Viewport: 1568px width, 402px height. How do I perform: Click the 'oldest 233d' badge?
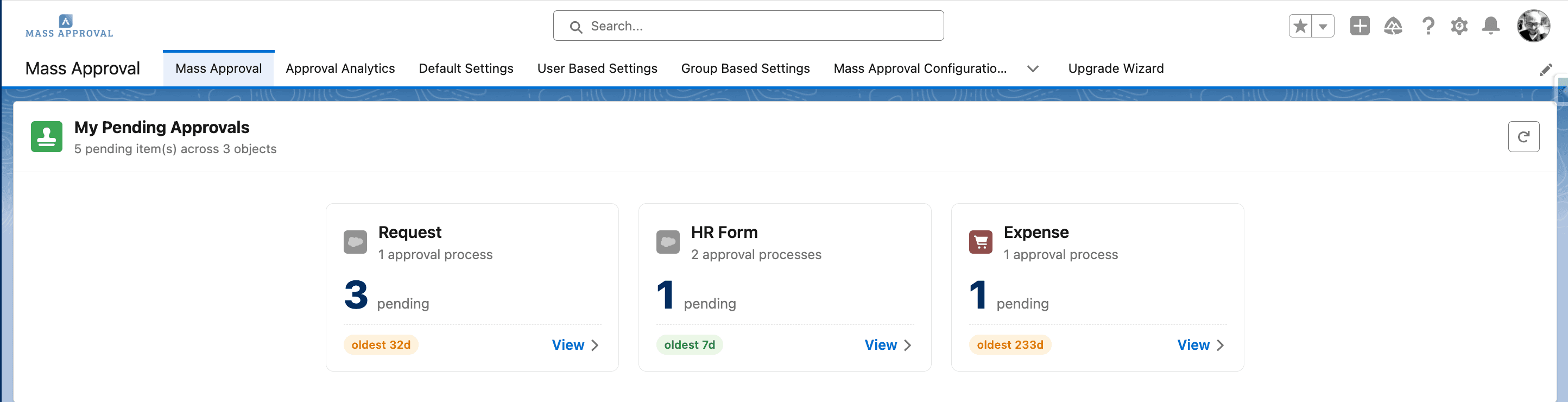[x=1010, y=345]
